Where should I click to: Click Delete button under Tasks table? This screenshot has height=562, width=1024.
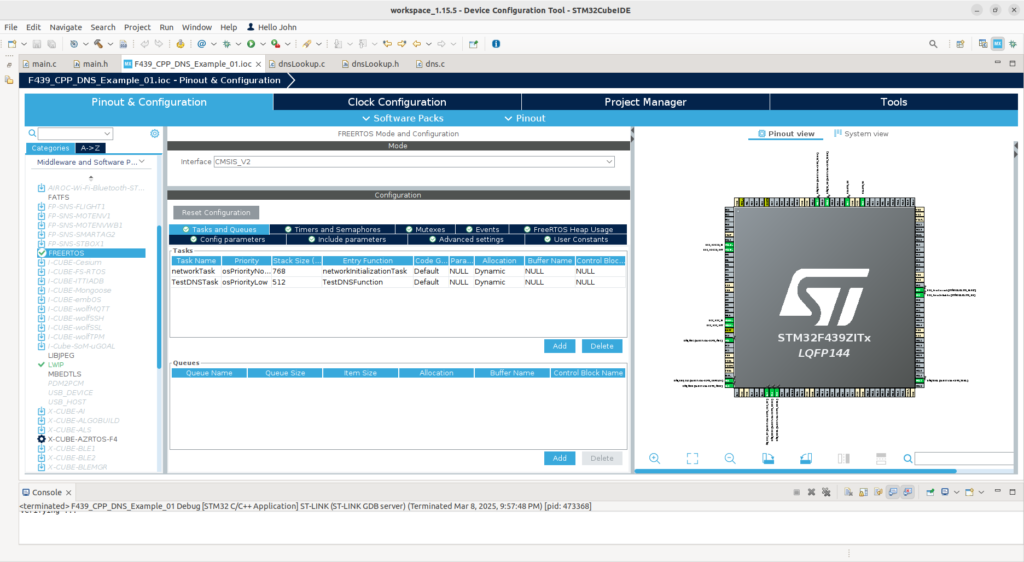601,346
